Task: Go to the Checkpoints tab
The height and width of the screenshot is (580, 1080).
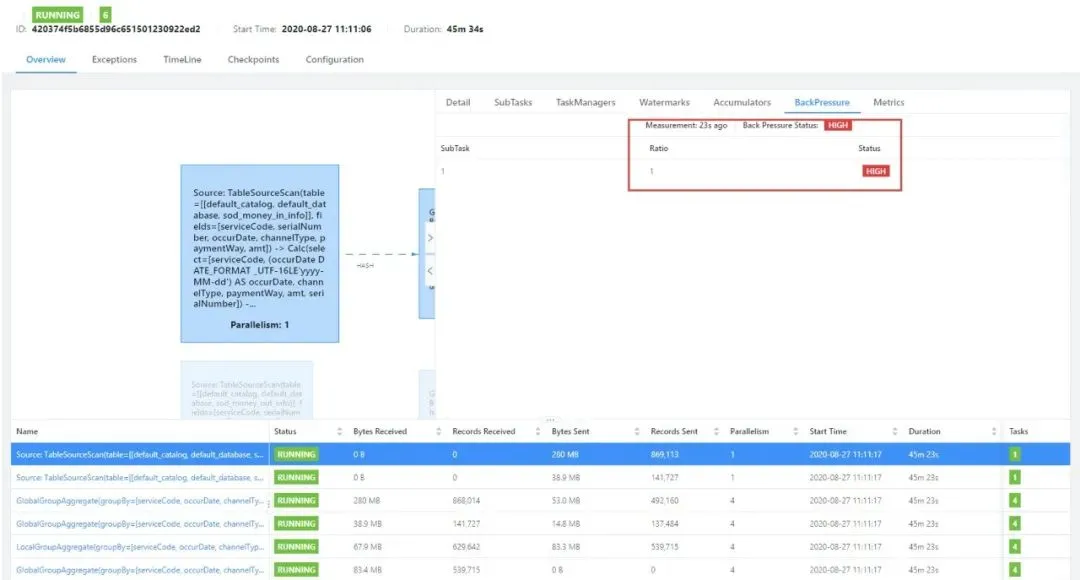Action: (253, 59)
